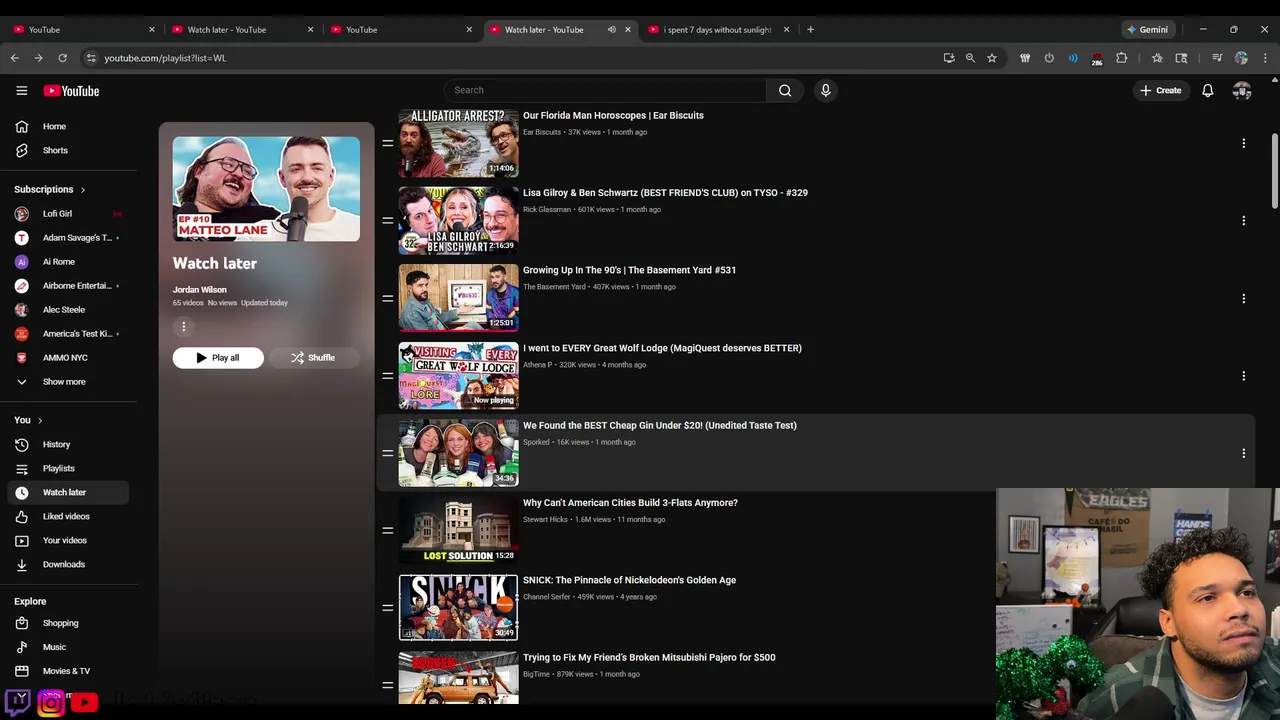Open the notifications bell
Image resolution: width=1280 pixels, height=720 pixels.
(1208, 90)
